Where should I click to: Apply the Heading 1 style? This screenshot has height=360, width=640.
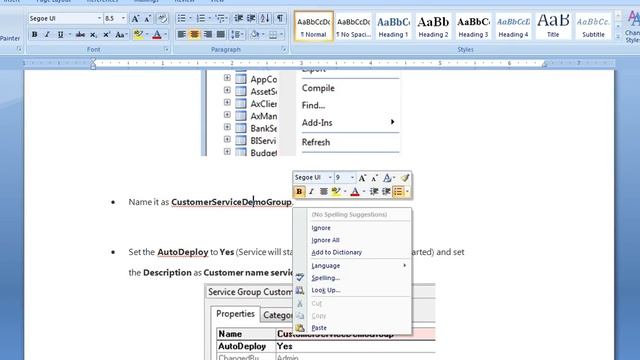click(x=393, y=26)
